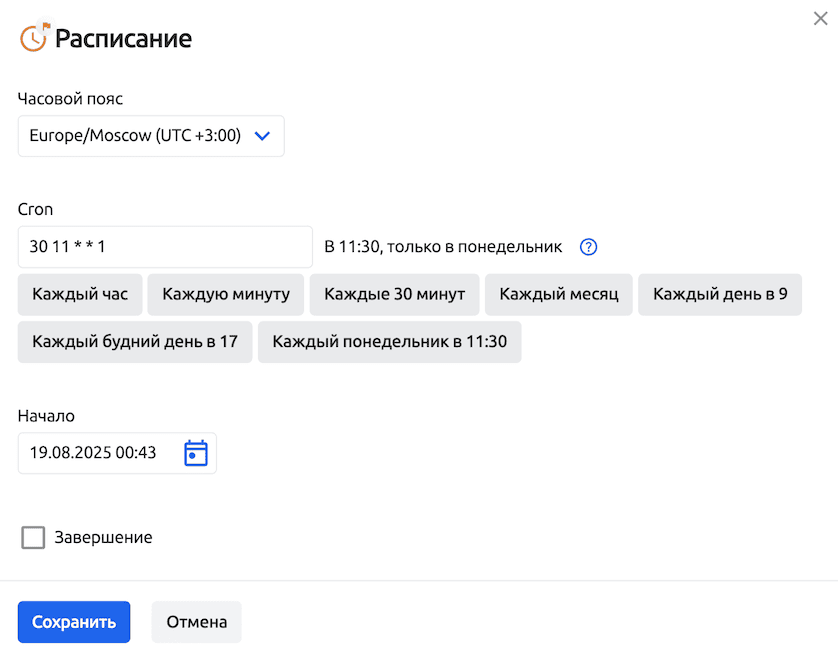Select the Europe/Moscow (UTC +3:00) timezone field

pyautogui.click(x=135, y=136)
